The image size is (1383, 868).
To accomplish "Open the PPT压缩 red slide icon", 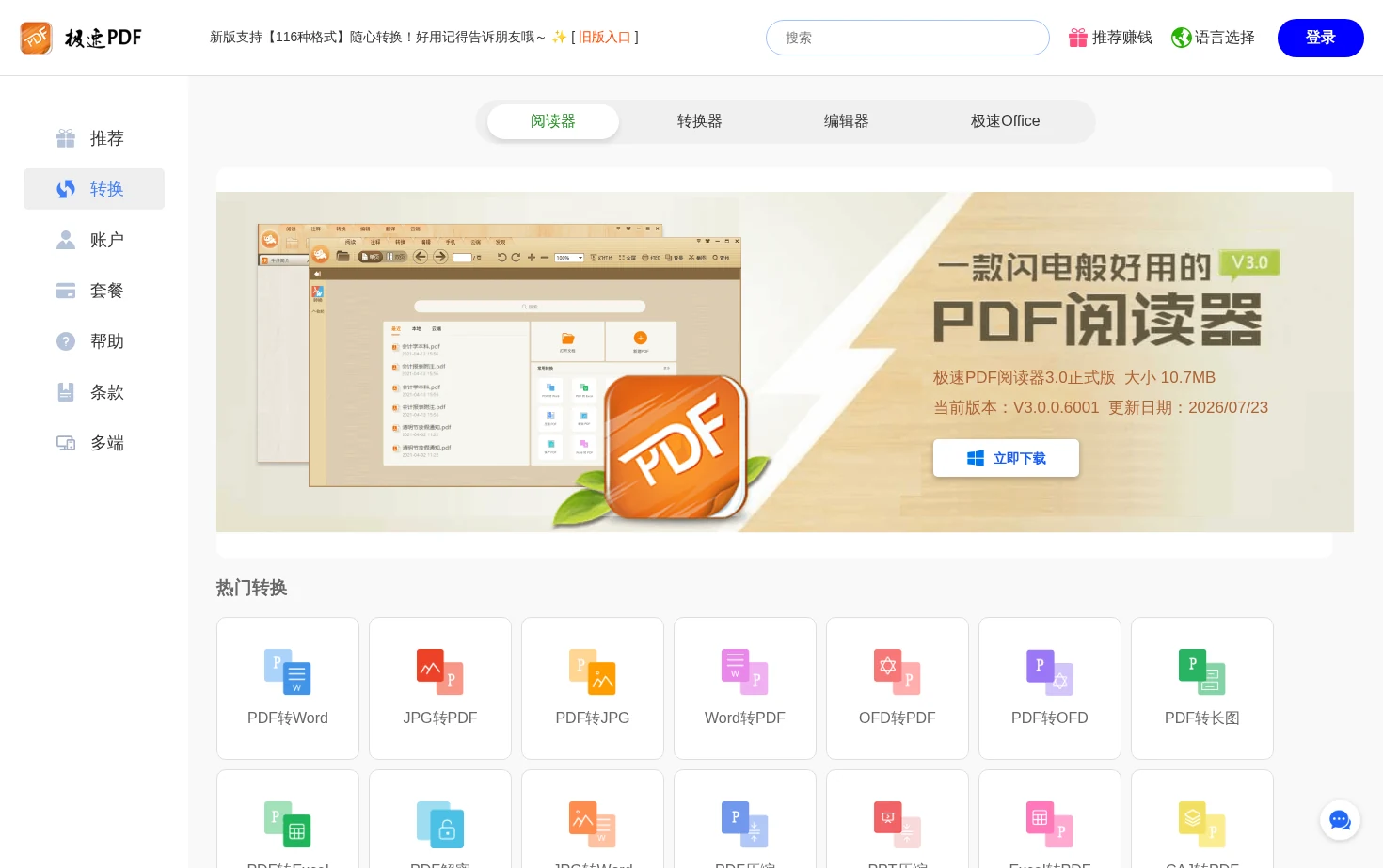I will (x=898, y=825).
